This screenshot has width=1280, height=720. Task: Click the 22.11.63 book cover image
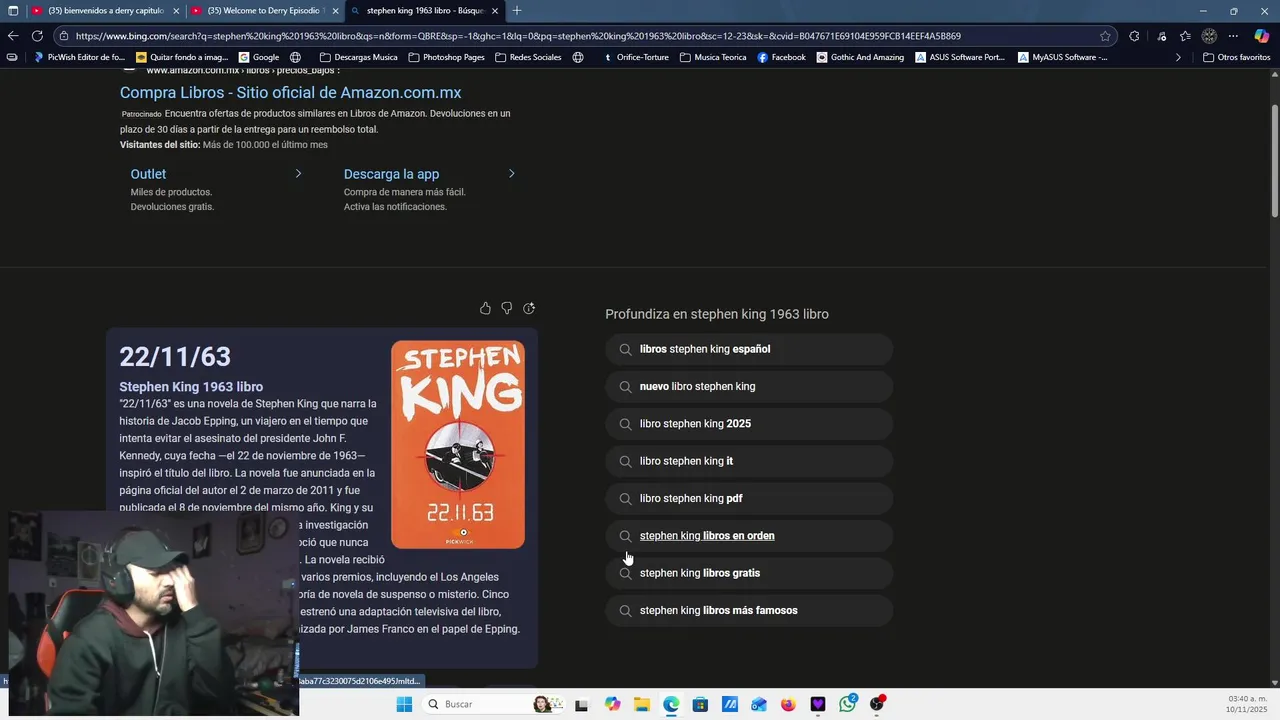coord(458,444)
